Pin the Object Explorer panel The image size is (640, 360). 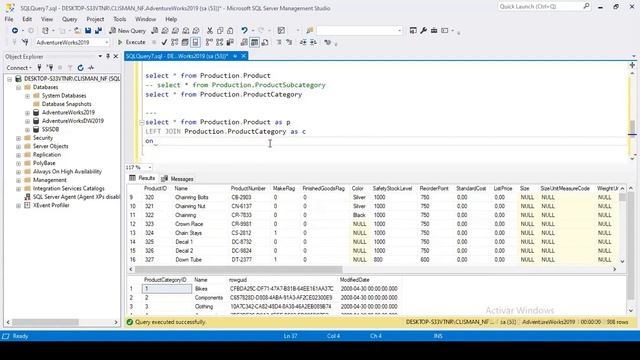[108, 56]
